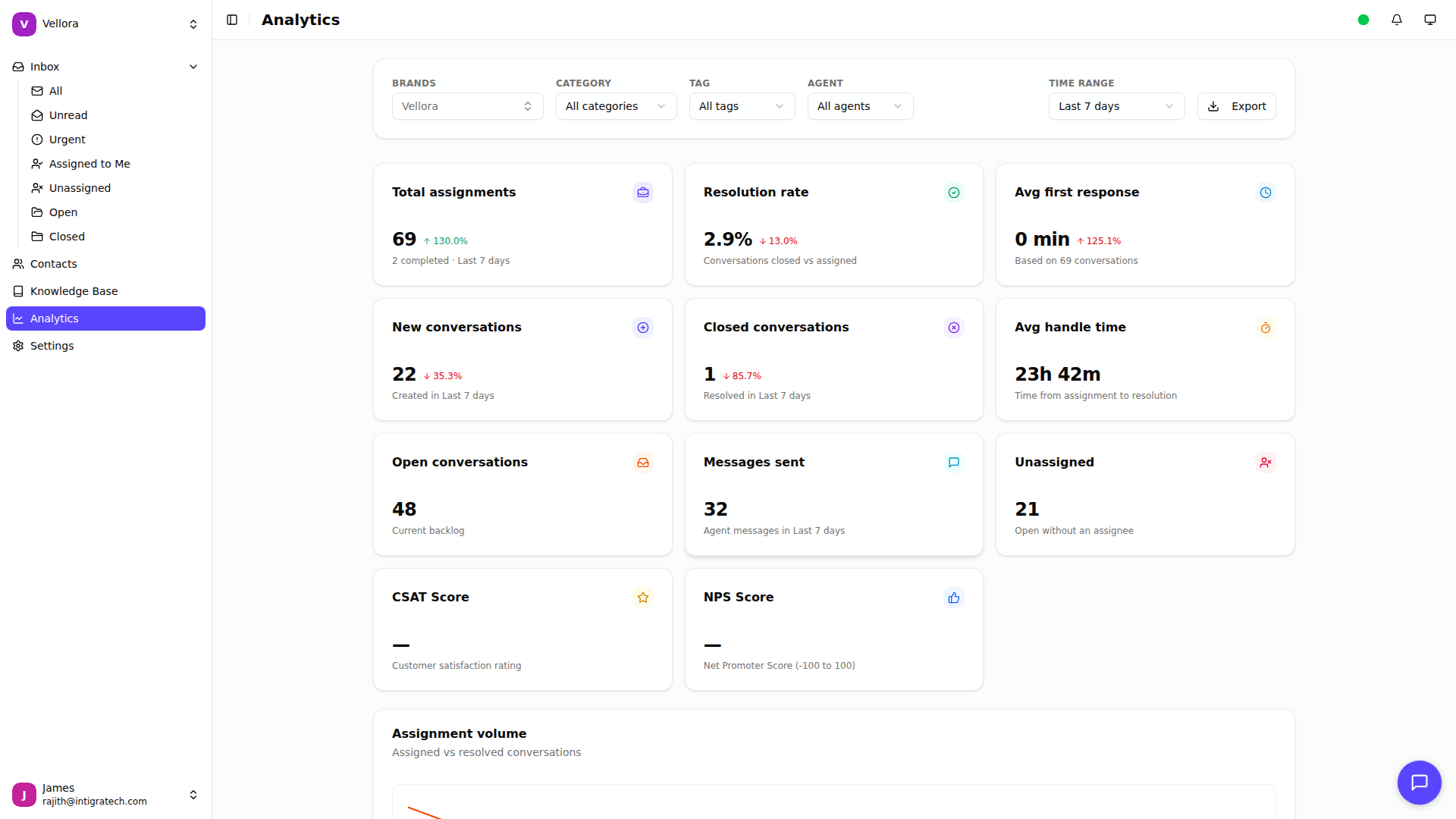Click Customer satisfaction rating text
Image resolution: width=1456 pixels, height=819 pixels.
tap(457, 666)
